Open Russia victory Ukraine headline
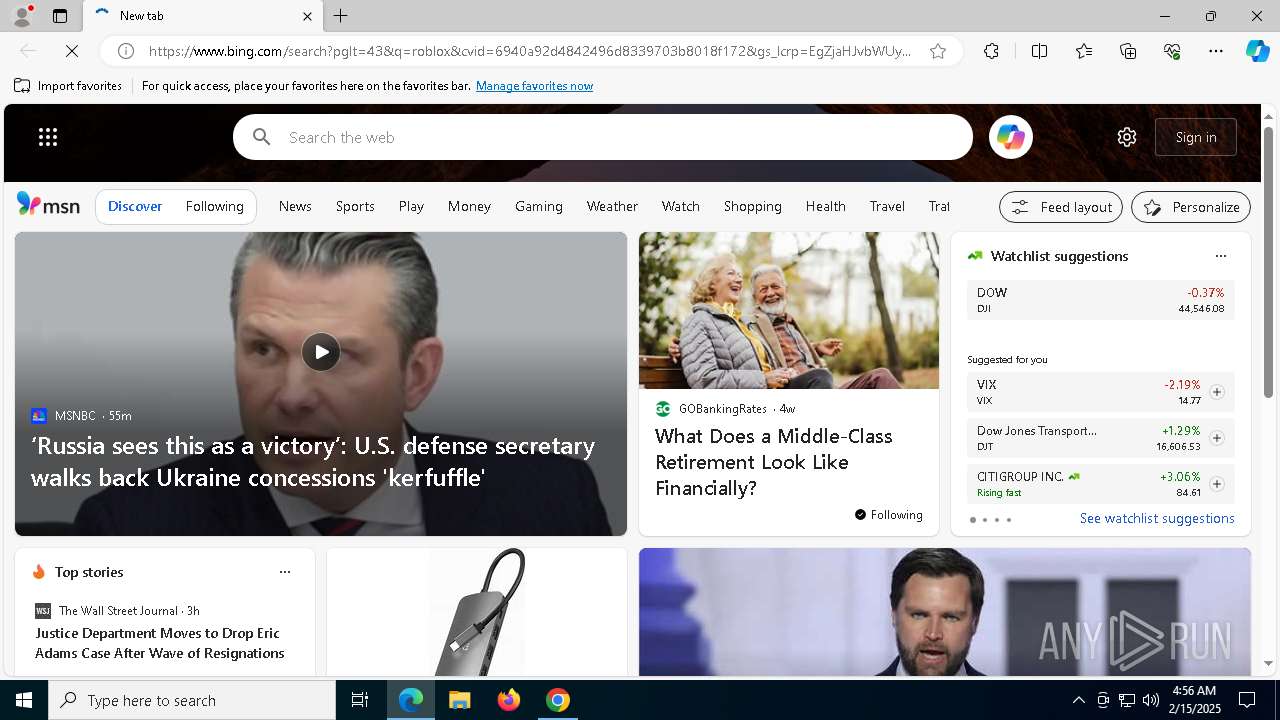Screen dimensions: 1280x720 point(313,461)
